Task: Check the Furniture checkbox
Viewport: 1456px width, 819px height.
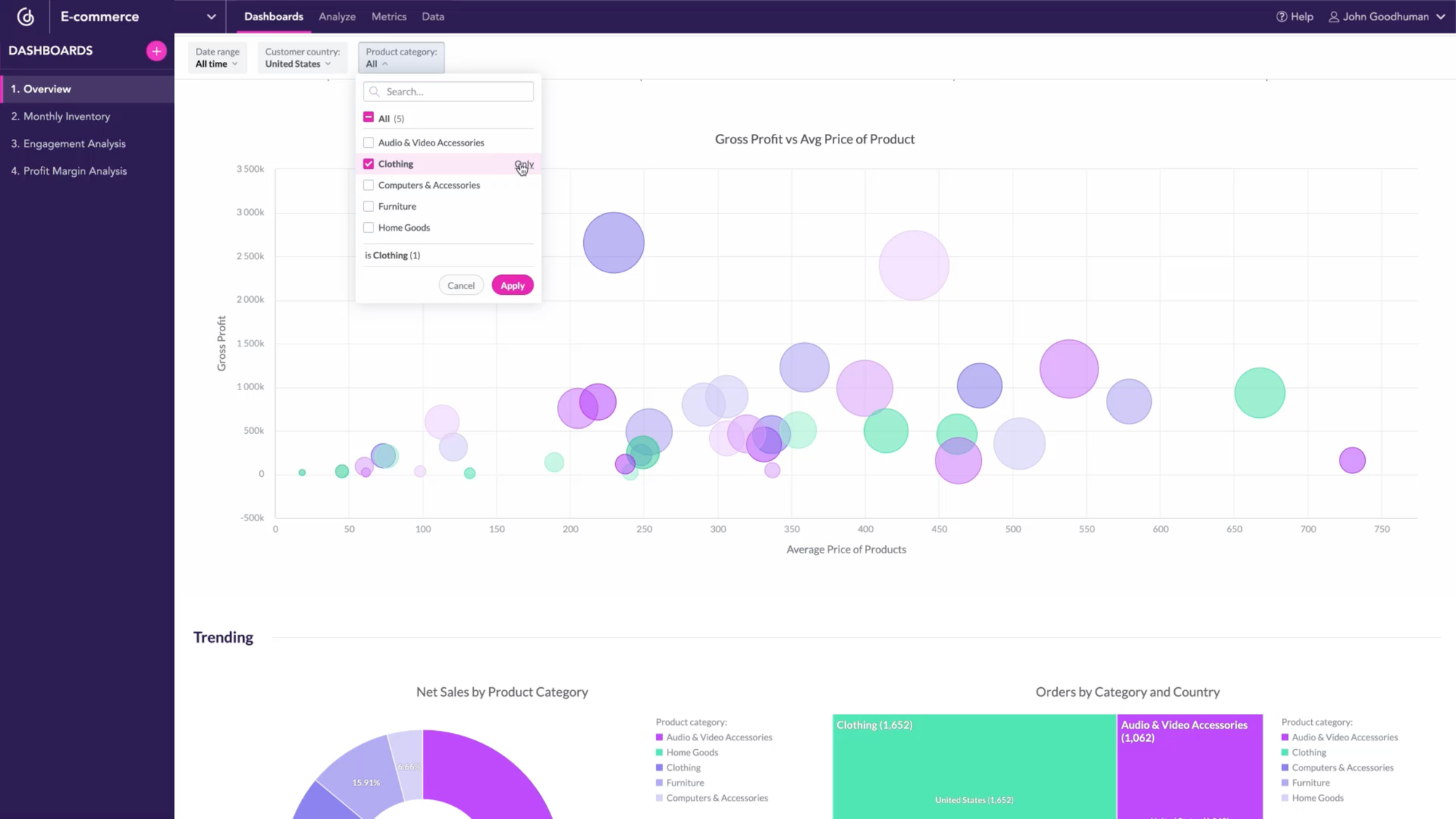Action: (368, 206)
